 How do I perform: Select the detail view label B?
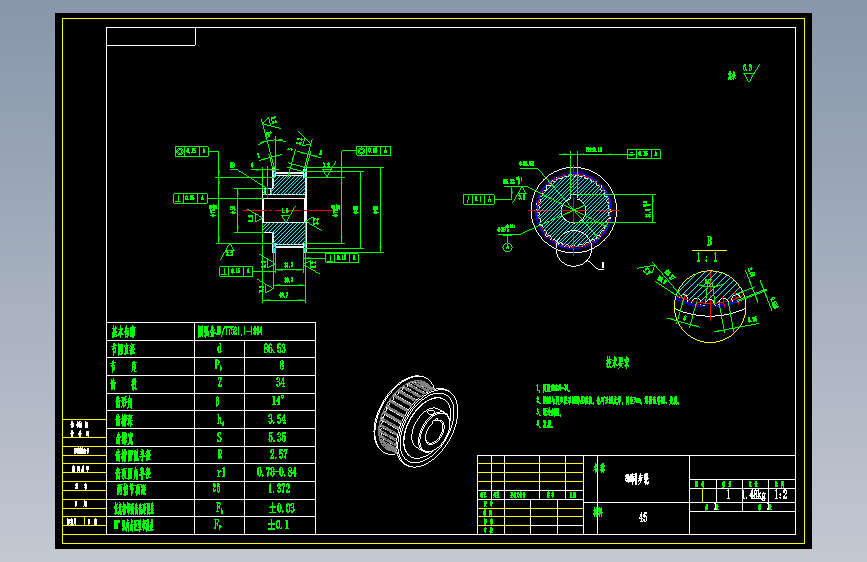pyautogui.click(x=709, y=241)
